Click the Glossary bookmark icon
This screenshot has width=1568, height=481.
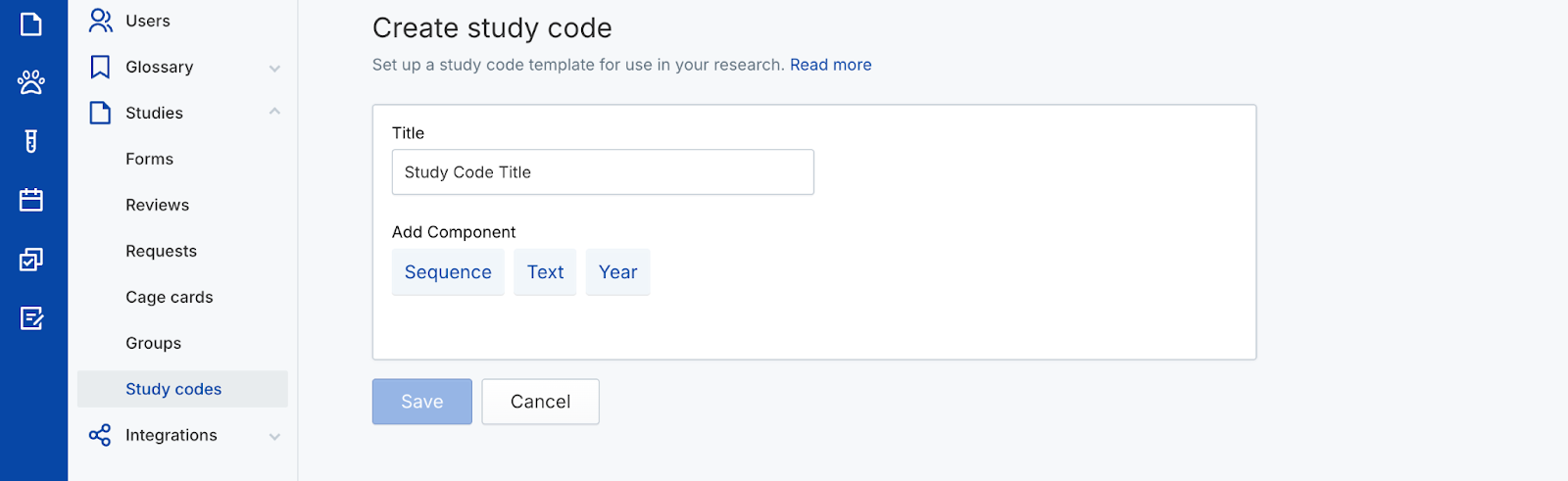[x=100, y=67]
